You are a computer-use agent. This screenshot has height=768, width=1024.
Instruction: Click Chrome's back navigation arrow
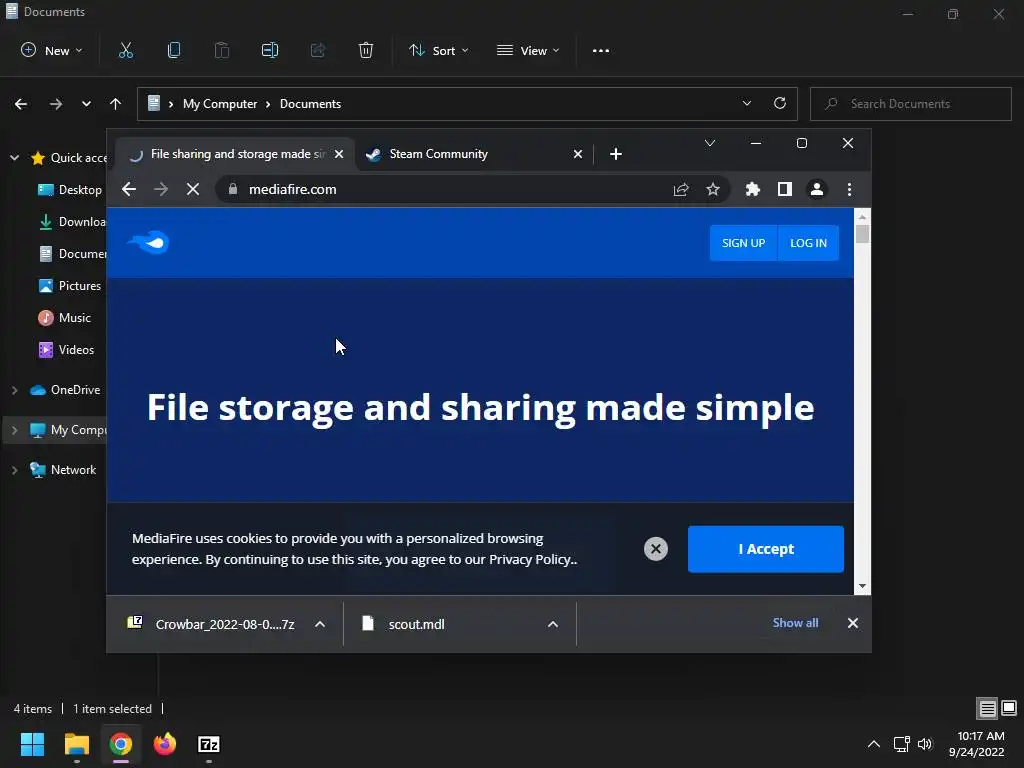click(129, 189)
